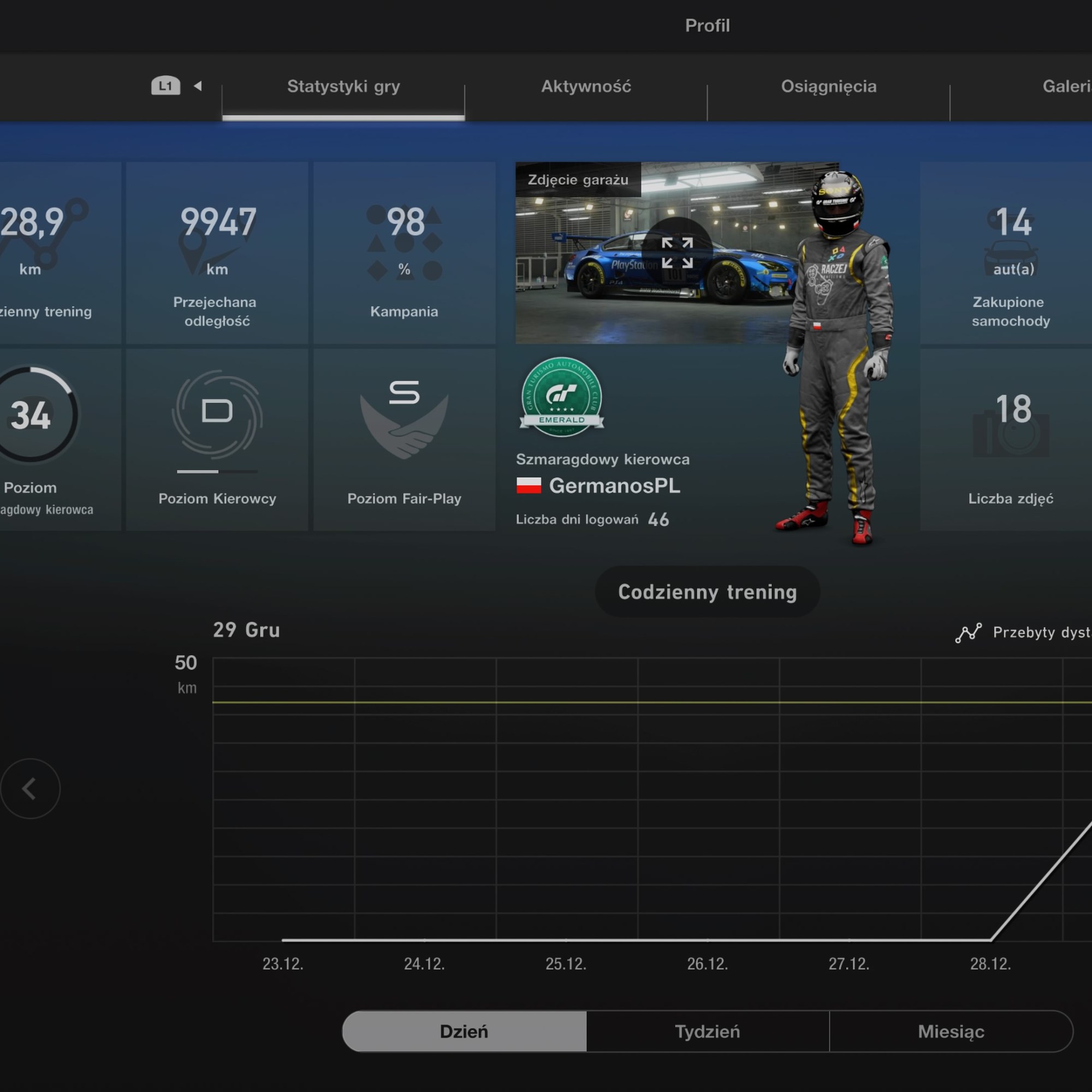Click the L1 shoulder button icon
The width and height of the screenshot is (1092, 1092).
tap(165, 86)
